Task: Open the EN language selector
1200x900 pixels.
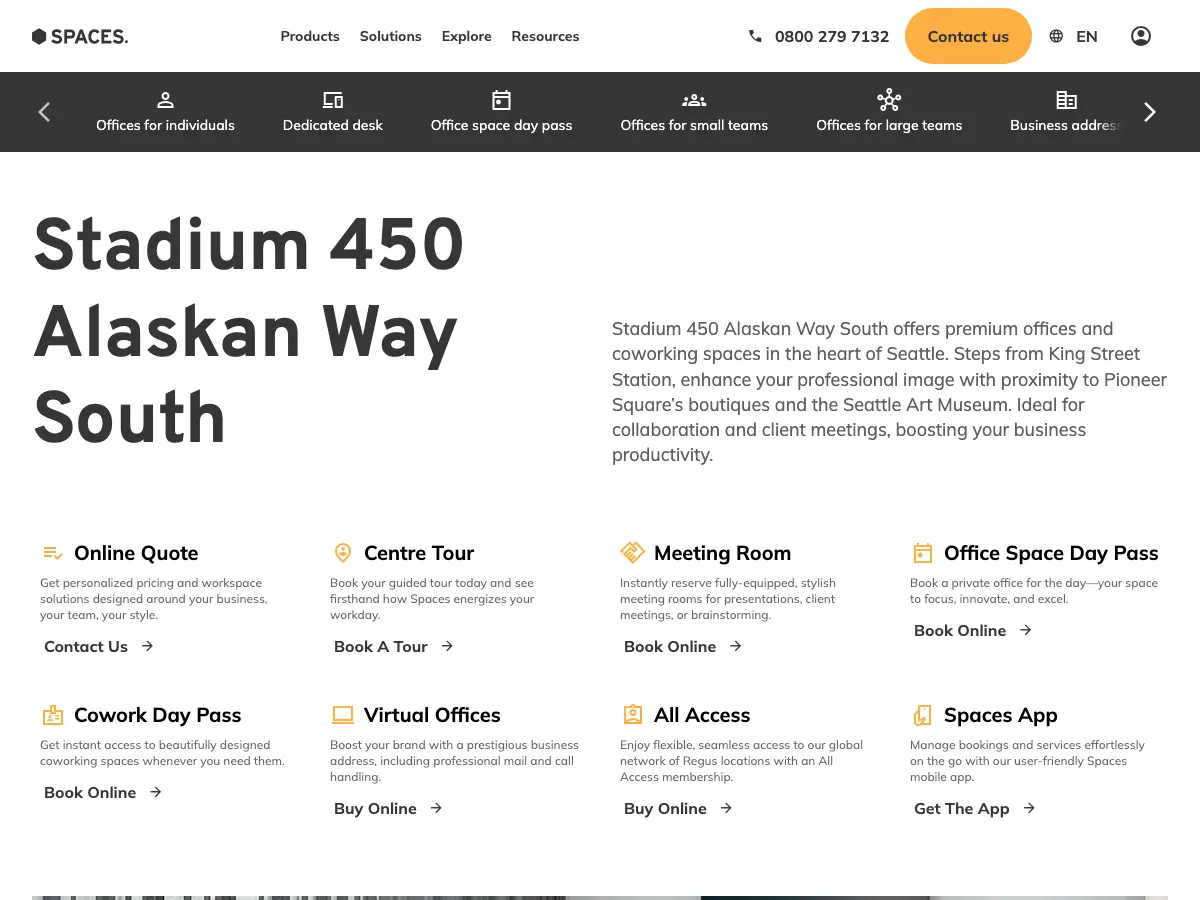Action: [x=1087, y=37]
